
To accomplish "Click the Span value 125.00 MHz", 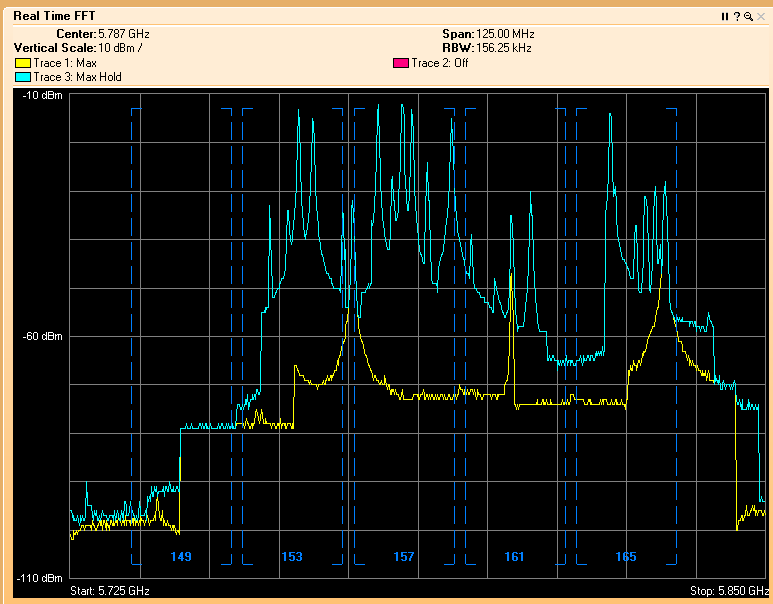I will tap(502, 34).
